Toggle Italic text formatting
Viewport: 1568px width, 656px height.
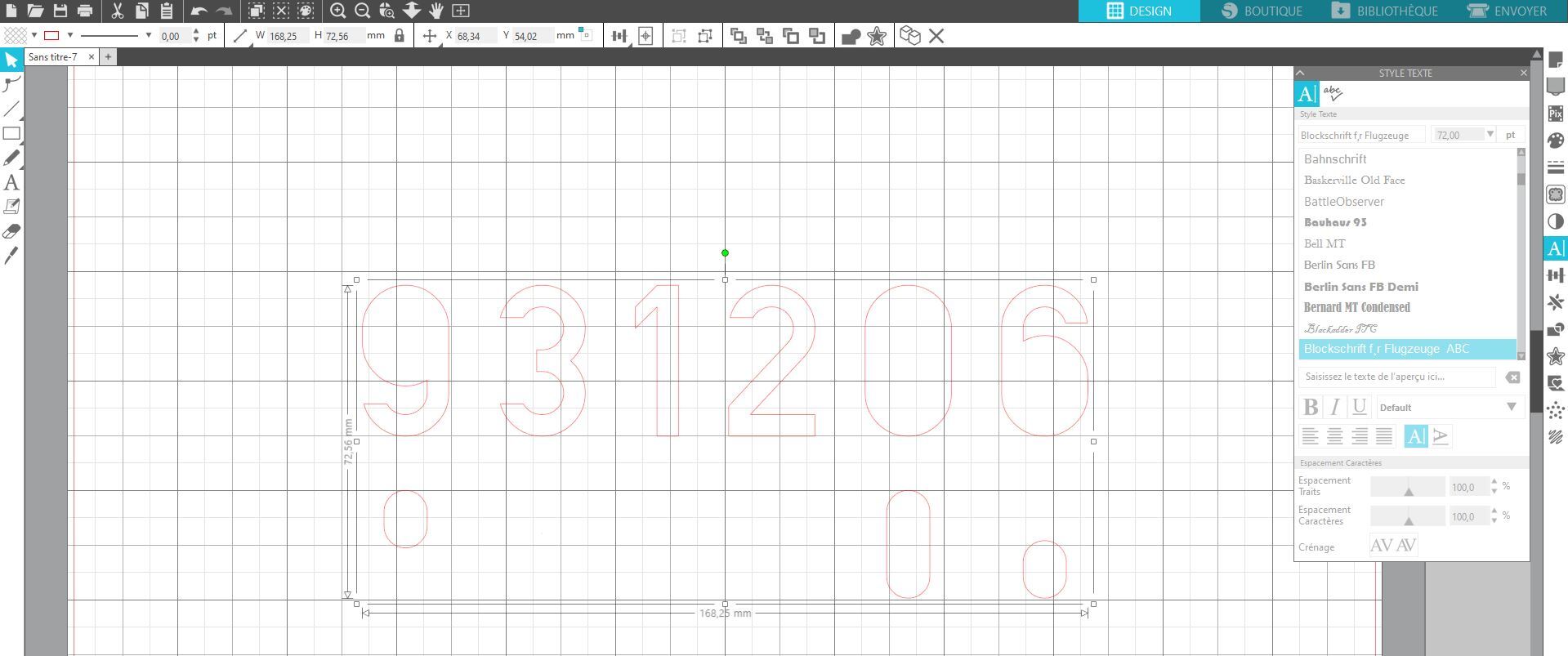pos(1334,407)
